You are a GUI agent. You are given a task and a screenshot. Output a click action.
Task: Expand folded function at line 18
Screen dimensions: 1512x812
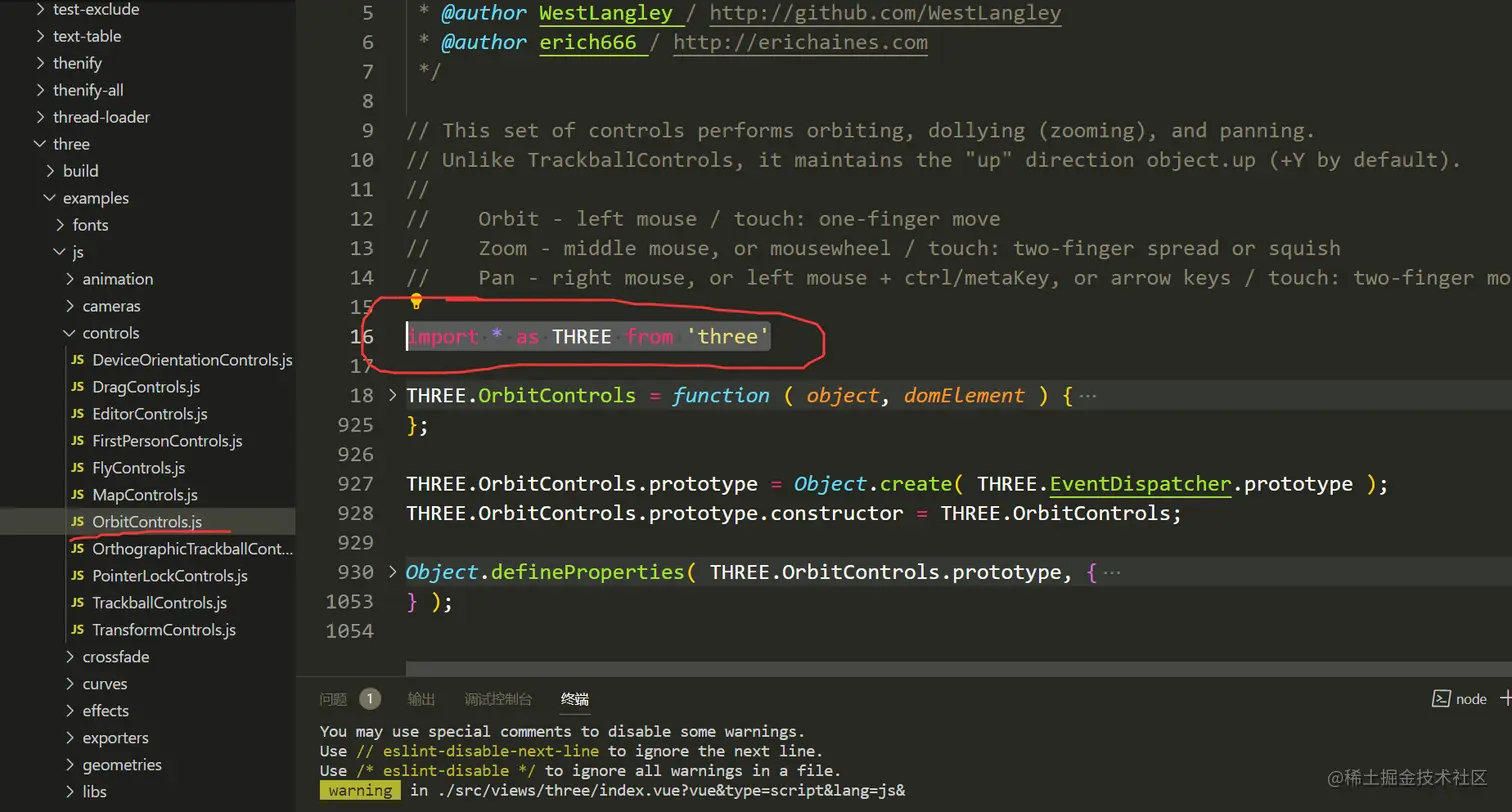[392, 395]
